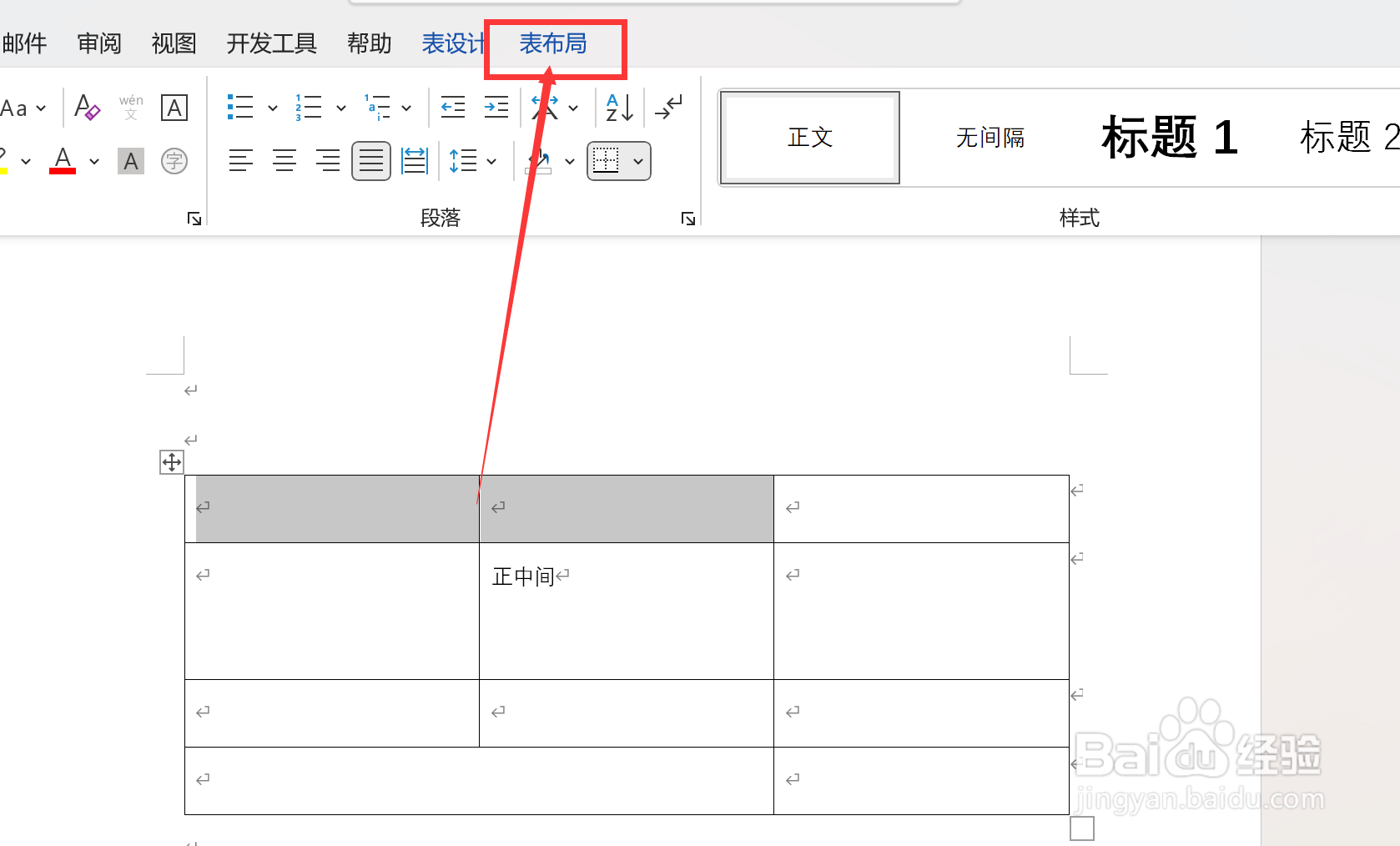This screenshot has width=1400, height=846.
Task: Open the 审阅 ribbon tab
Action: (x=99, y=43)
